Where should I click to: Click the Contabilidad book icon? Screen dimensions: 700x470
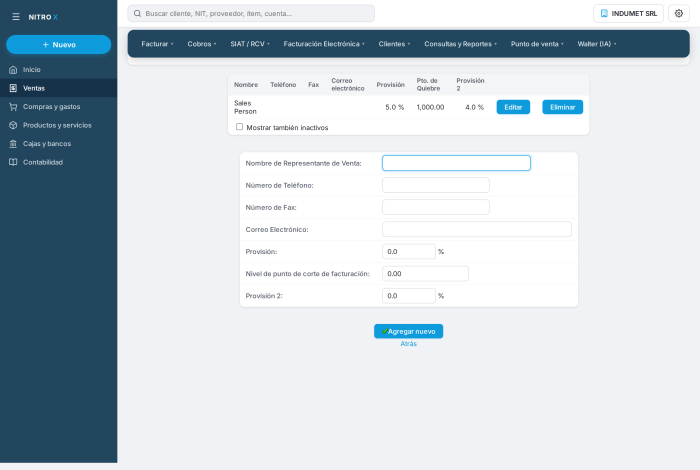(13, 162)
